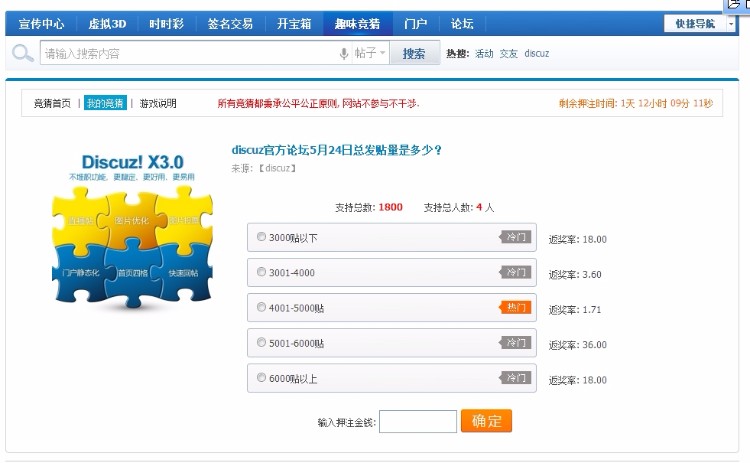Click the discuz hot search link
The image size is (750, 463).
537,54
